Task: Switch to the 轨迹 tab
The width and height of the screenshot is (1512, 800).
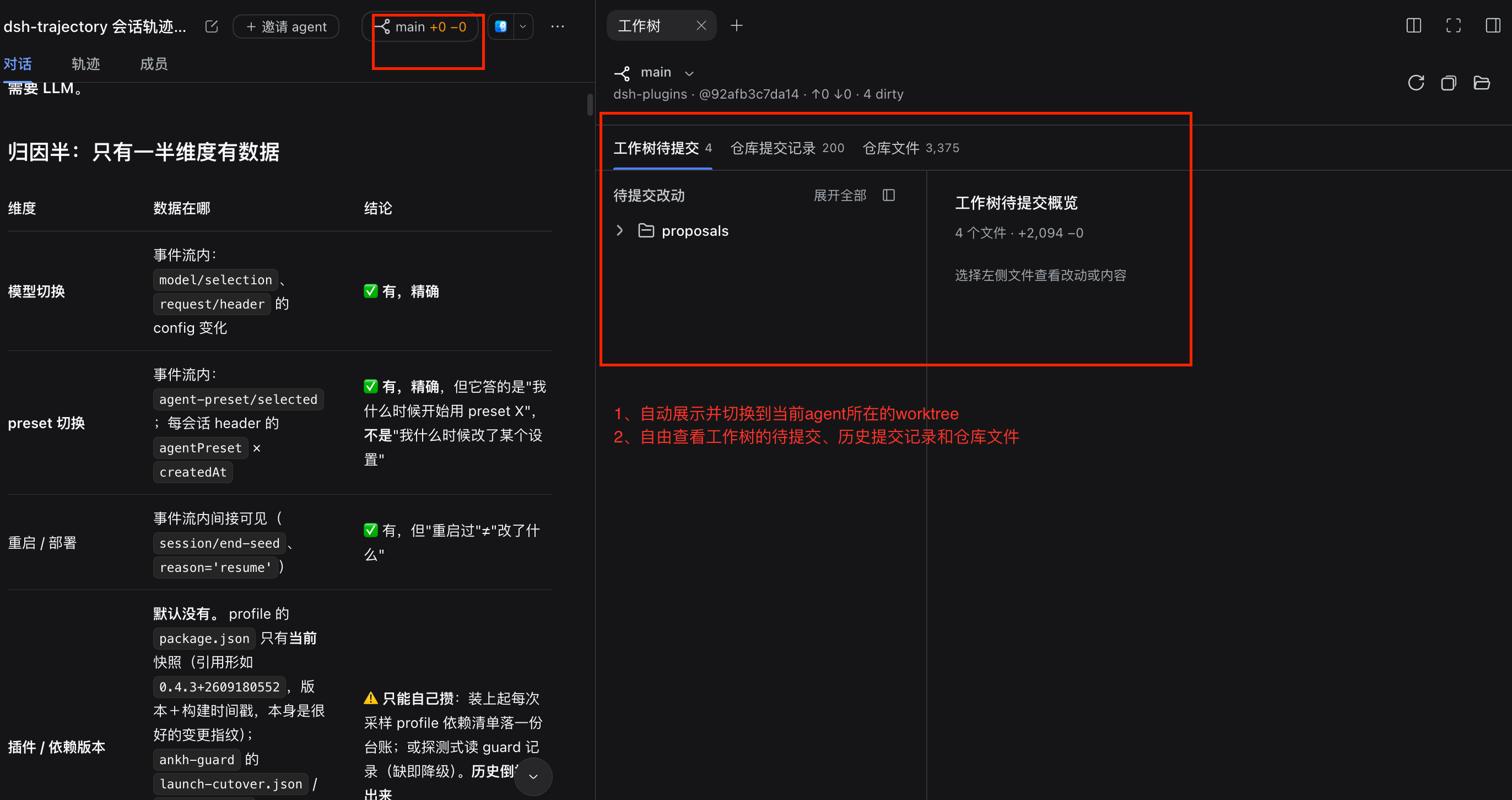Action: coord(86,64)
